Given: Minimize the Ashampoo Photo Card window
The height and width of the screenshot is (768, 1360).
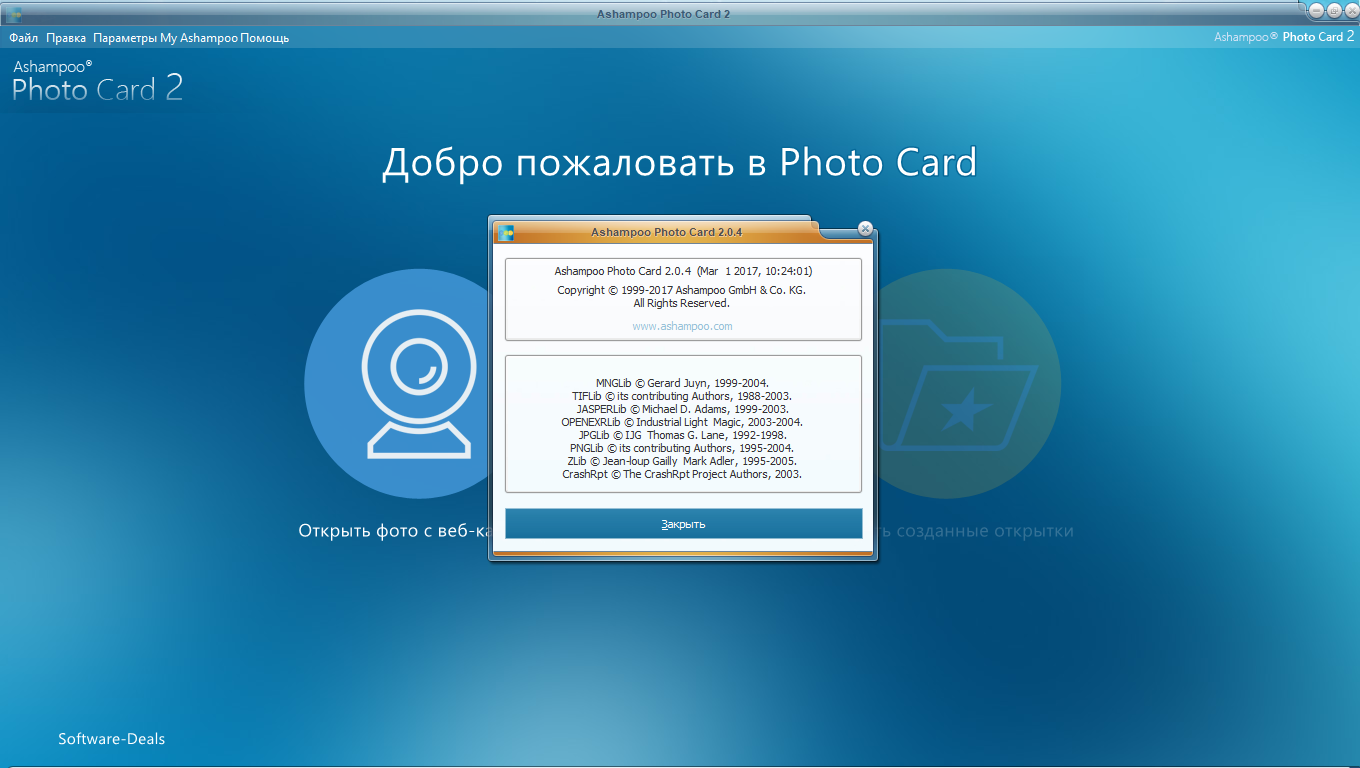Looking at the screenshot, I should click(x=1316, y=10).
